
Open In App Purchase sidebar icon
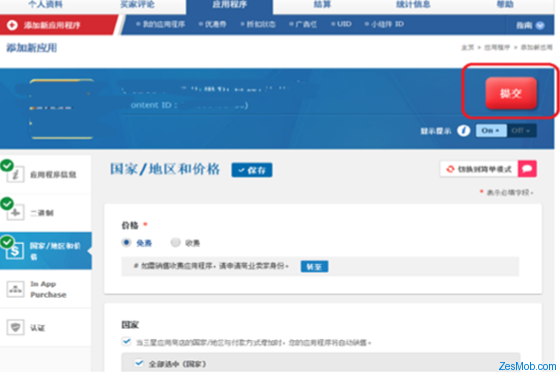(15, 289)
